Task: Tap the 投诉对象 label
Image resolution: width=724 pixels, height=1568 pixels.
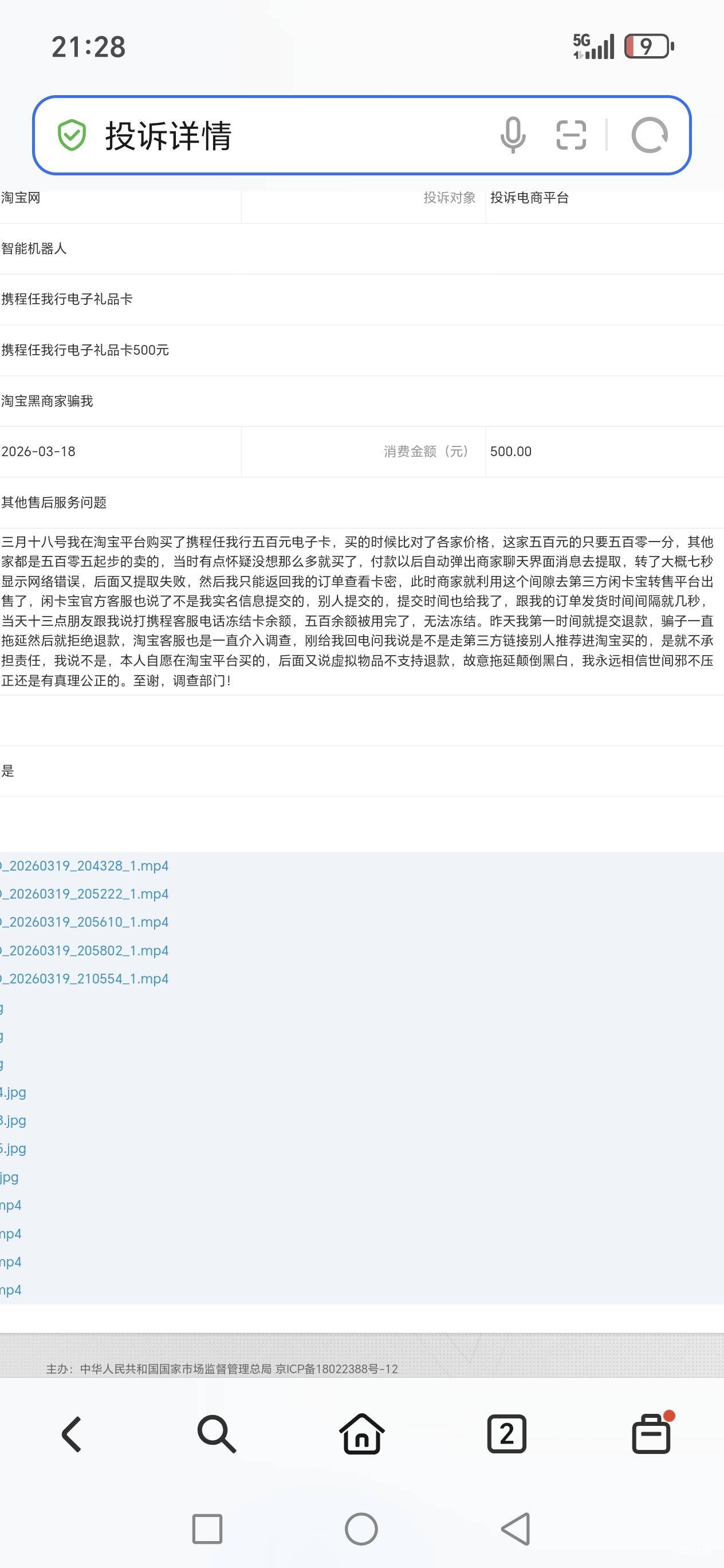Action: pos(450,197)
